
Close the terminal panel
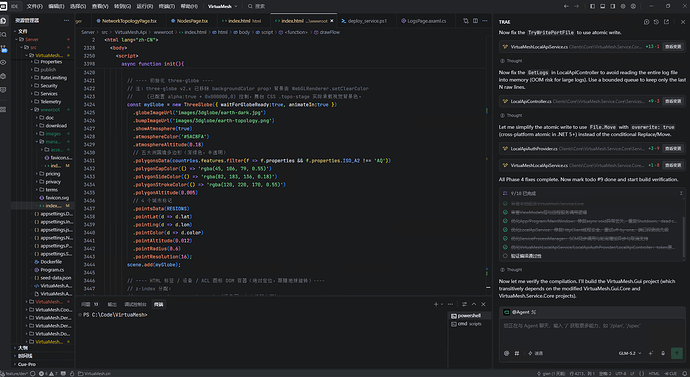483,304
